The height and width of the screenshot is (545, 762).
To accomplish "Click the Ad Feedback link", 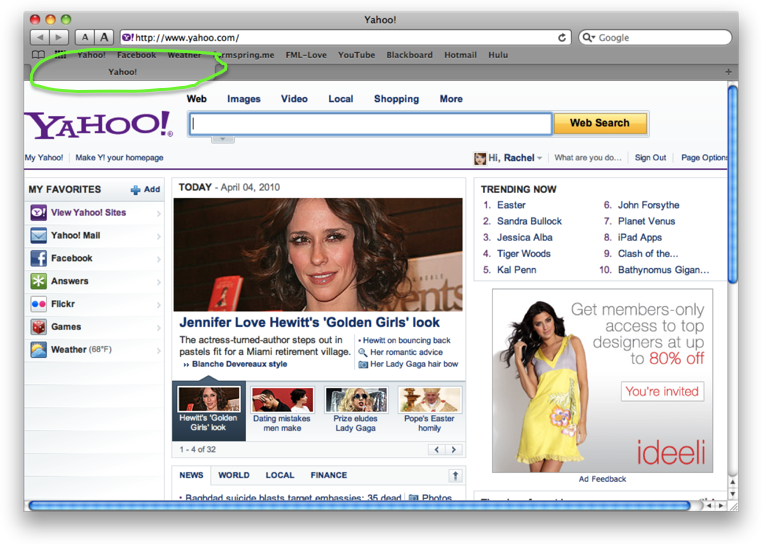I will tap(602, 479).
